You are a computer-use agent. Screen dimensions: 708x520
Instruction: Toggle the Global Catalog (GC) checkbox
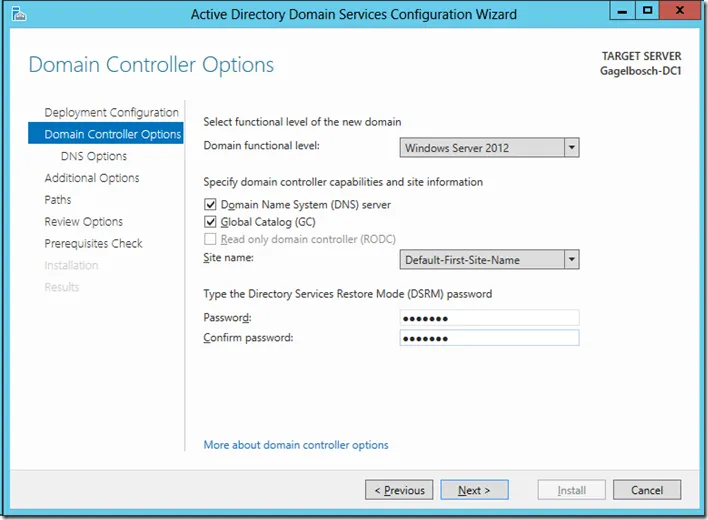pyautogui.click(x=210, y=222)
